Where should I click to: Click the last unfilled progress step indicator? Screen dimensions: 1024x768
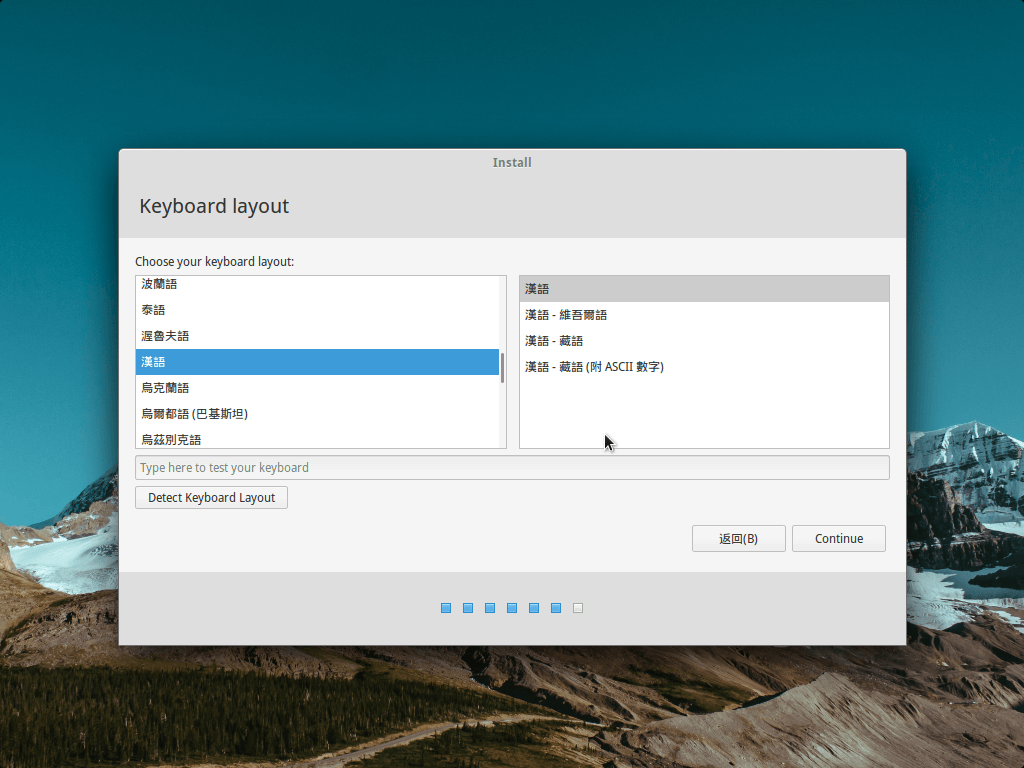tap(578, 608)
